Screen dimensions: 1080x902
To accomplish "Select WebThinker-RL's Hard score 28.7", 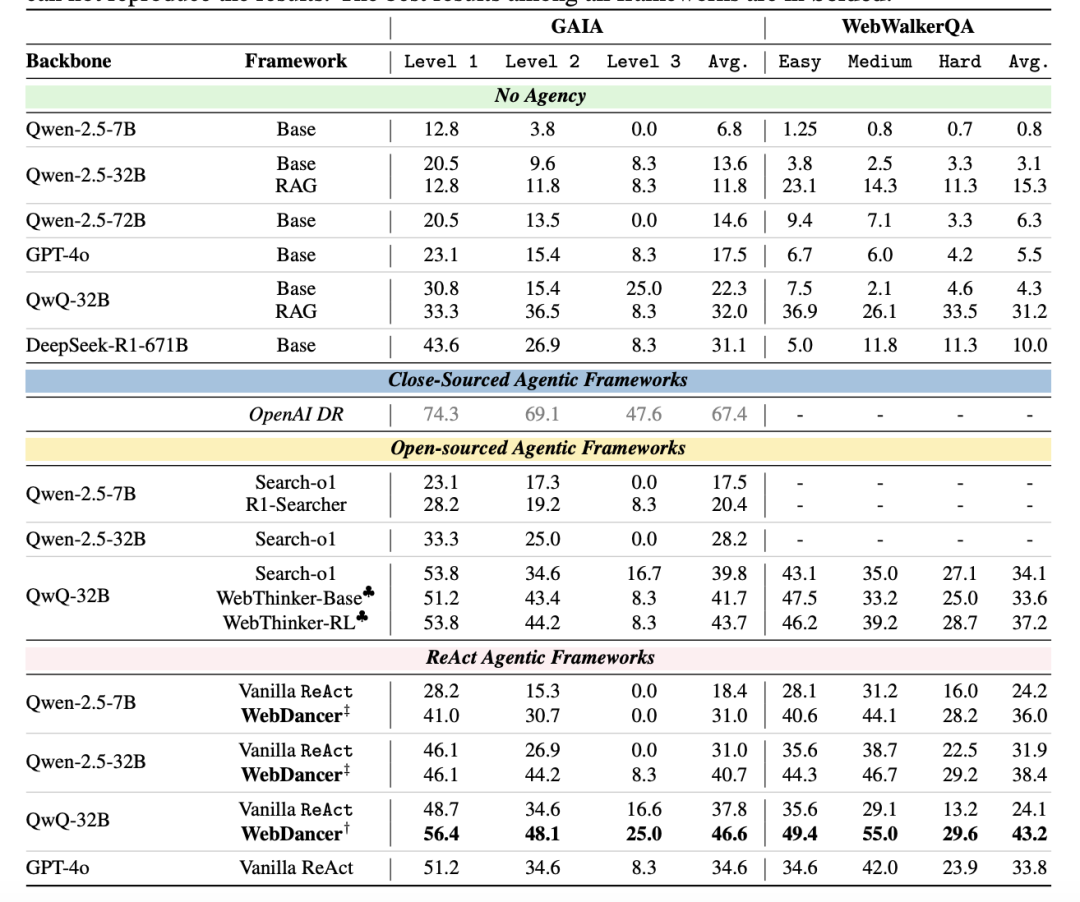I will (x=959, y=623).
